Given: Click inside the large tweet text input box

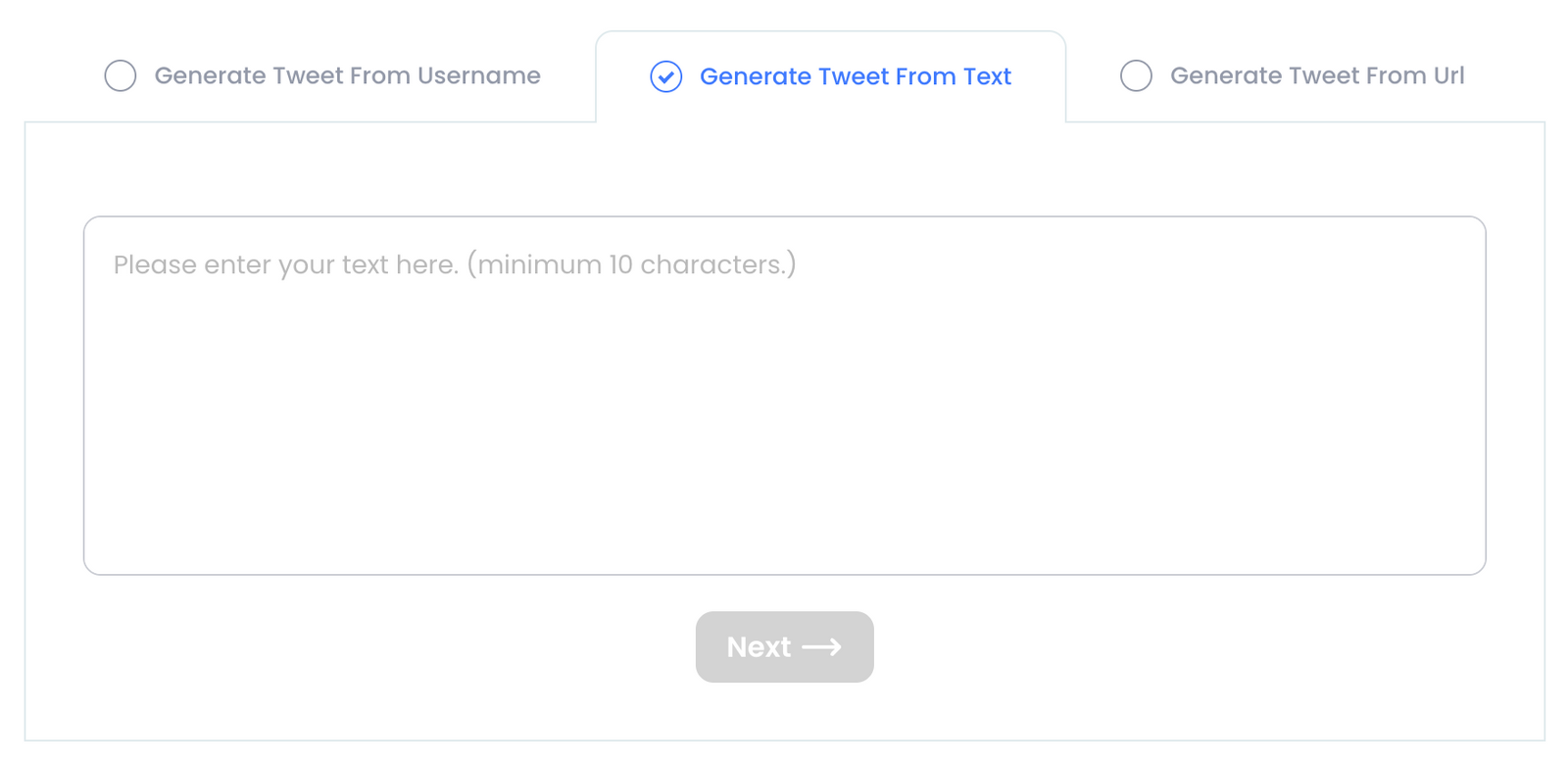Looking at the screenshot, I should point(784,392).
